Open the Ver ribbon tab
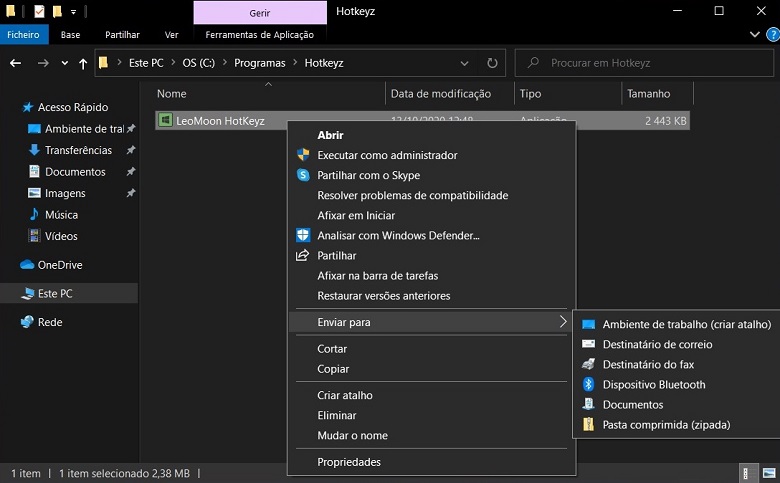Screen dimensions: 780x483 click(172, 34)
